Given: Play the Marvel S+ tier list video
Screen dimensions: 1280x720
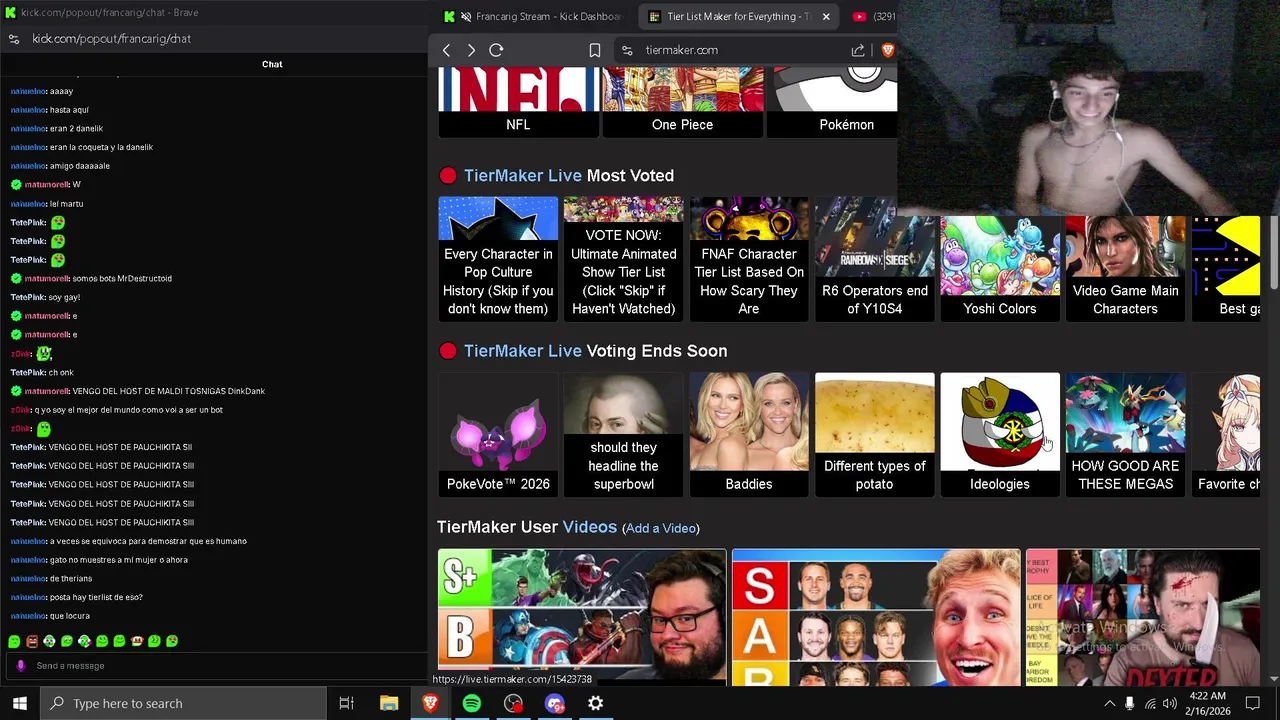Looking at the screenshot, I should (582, 617).
